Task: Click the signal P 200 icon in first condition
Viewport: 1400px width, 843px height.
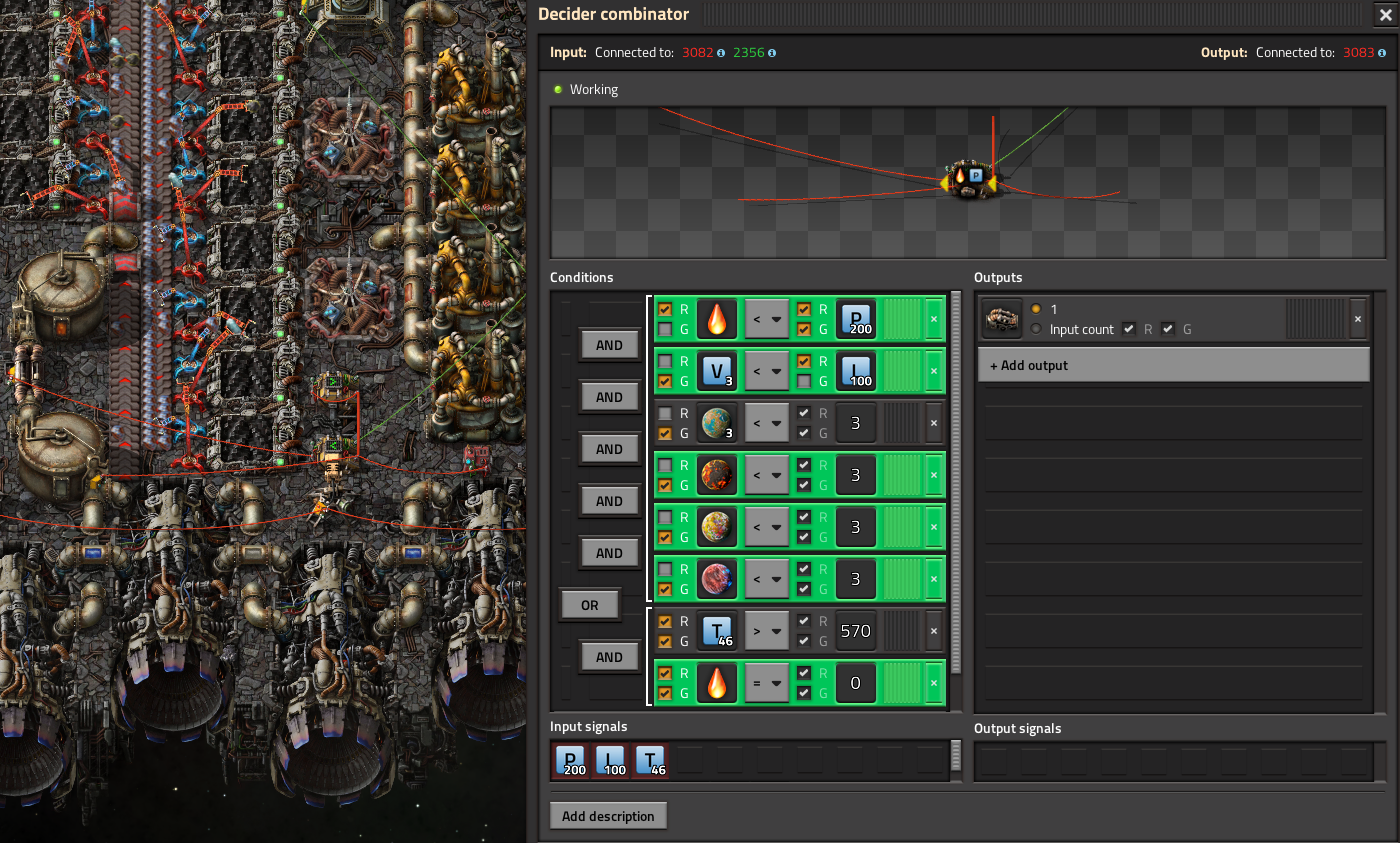Action: (x=855, y=319)
